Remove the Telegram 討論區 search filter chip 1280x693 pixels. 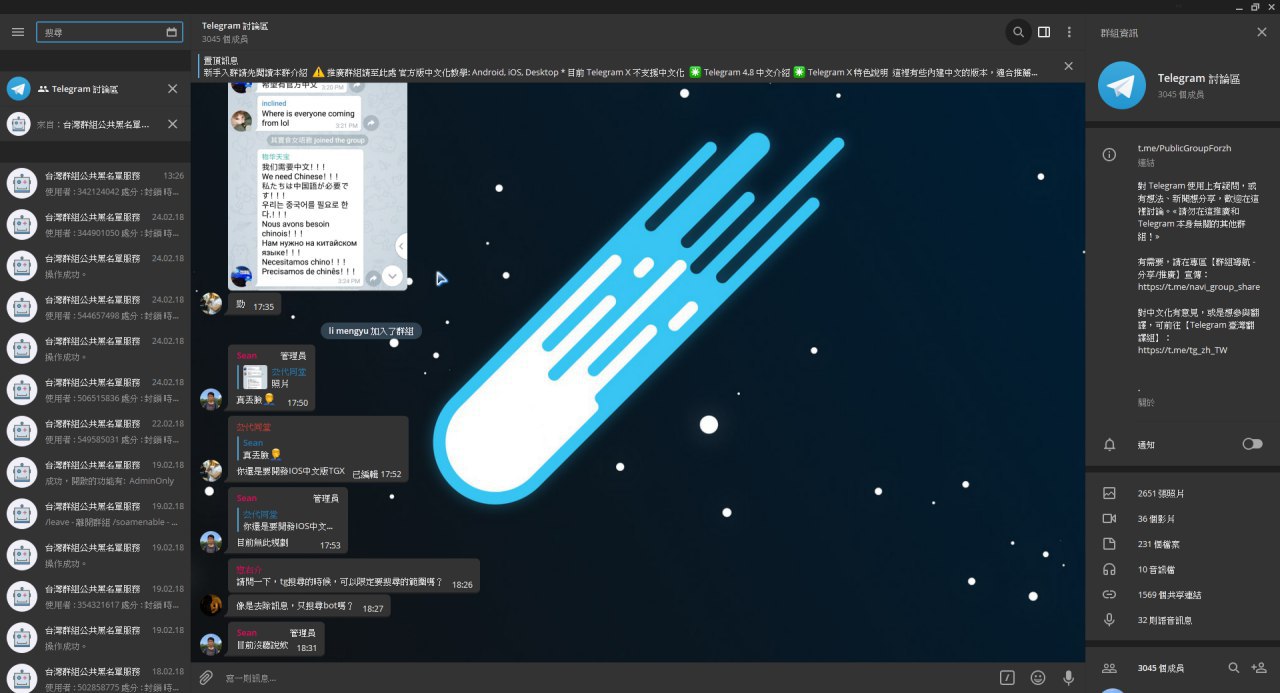172,89
